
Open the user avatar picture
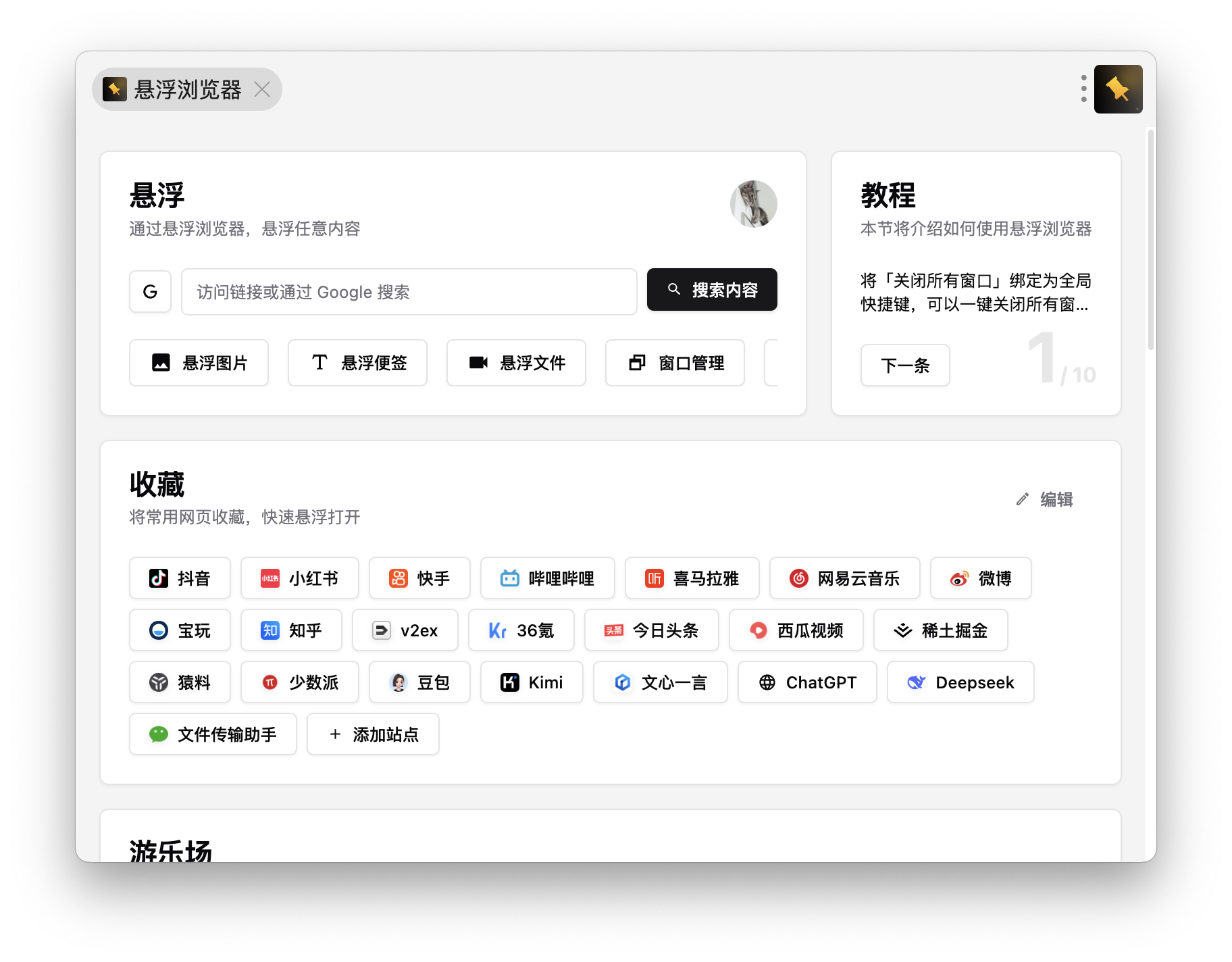click(x=754, y=204)
